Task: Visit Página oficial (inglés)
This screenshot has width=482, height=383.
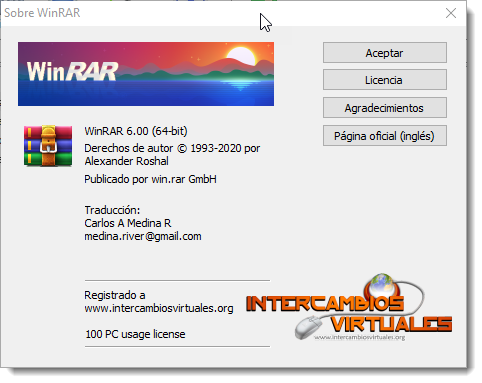Action: coord(385,136)
